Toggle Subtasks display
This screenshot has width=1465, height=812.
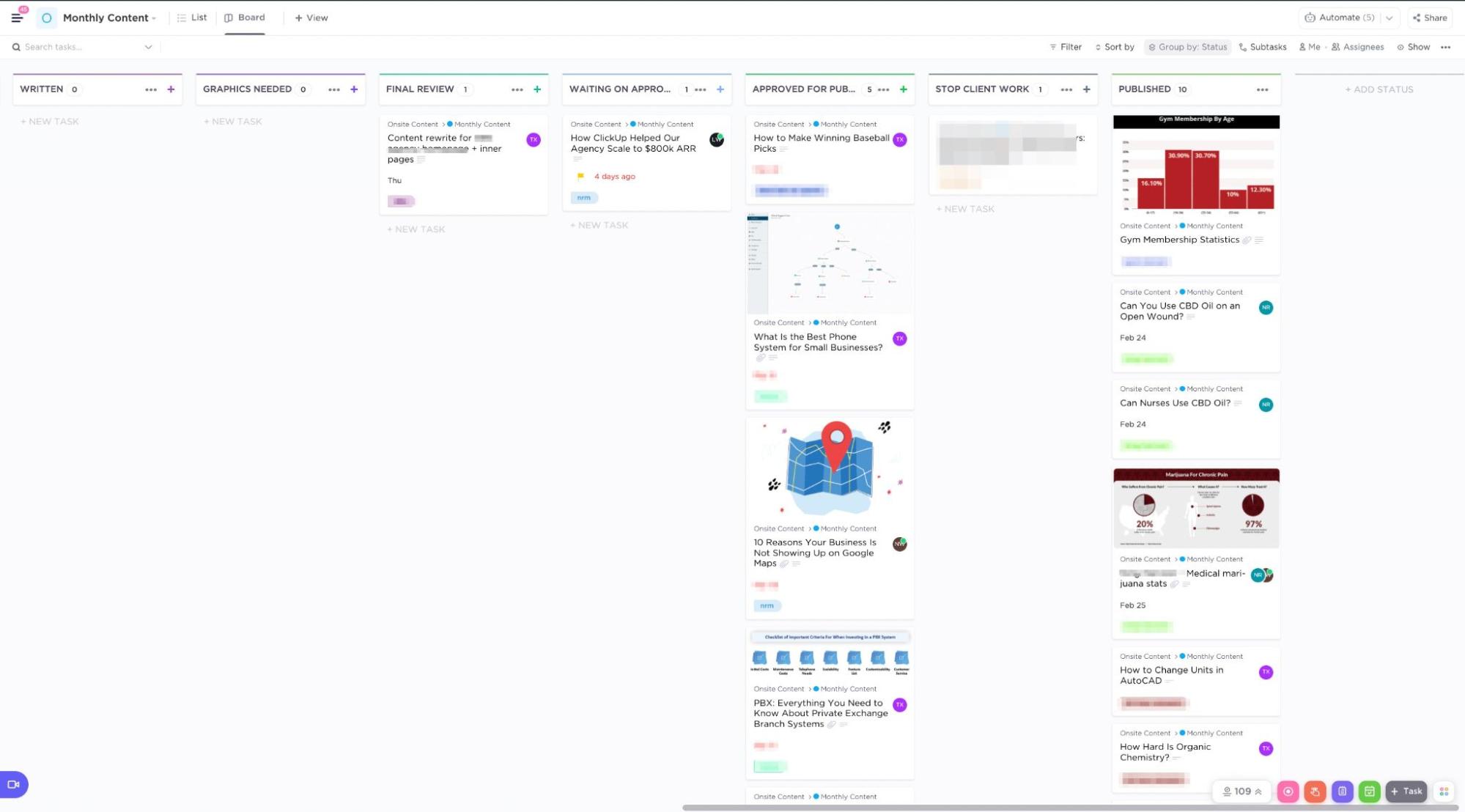[1263, 47]
